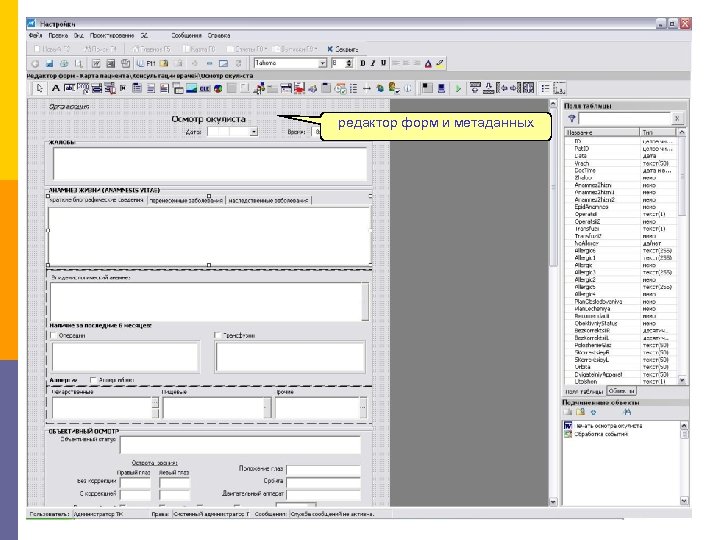
Task: Click into the Жалобы text area
Action: pos(210,163)
